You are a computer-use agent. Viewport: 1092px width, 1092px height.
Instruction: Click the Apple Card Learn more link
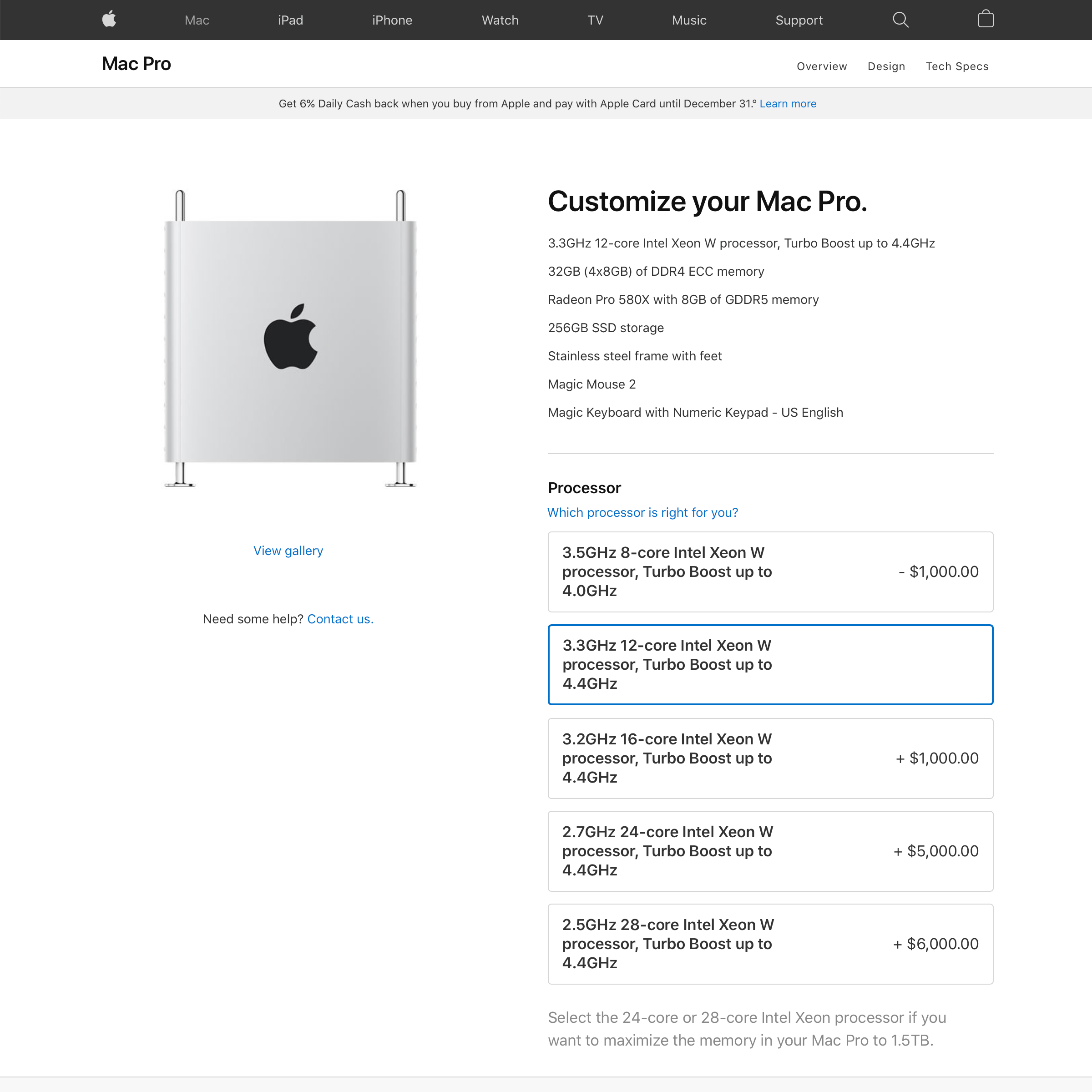pyautogui.click(x=787, y=103)
